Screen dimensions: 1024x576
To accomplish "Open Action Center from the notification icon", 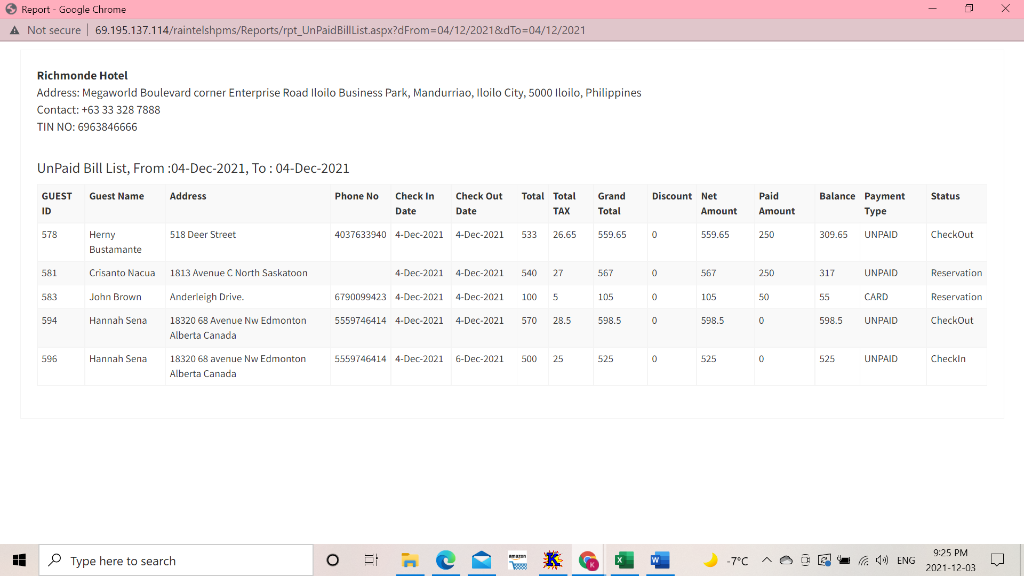I will 995,560.
